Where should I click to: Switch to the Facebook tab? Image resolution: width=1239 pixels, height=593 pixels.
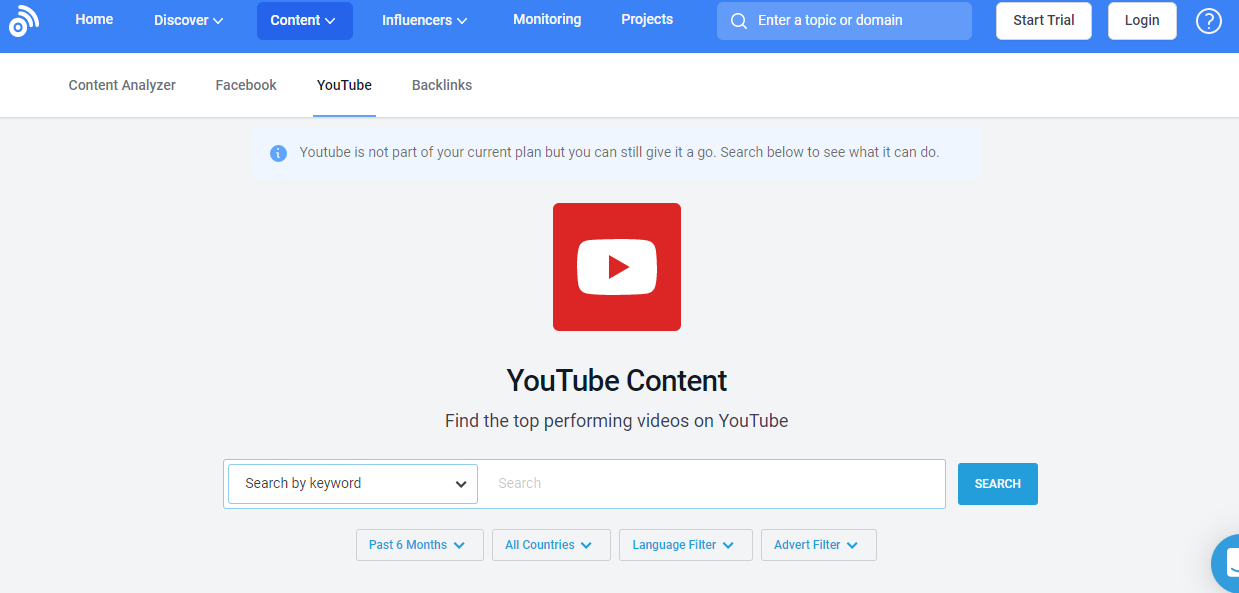[246, 85]
